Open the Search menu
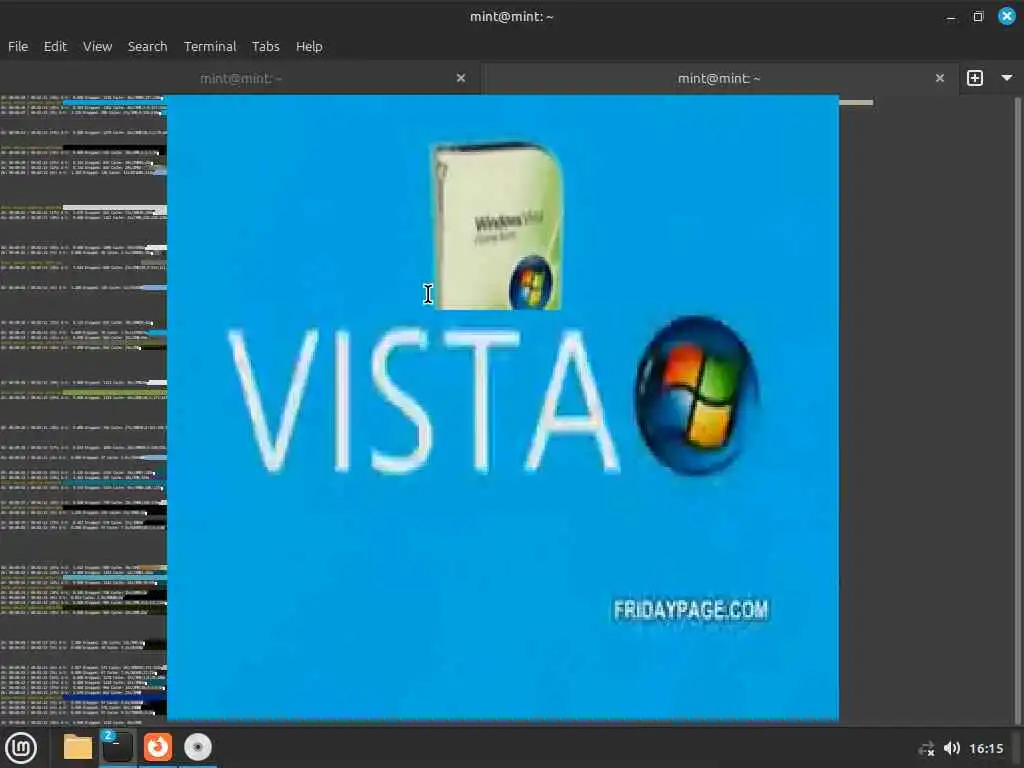This screenshot has width=1024, height=768. [x=147, y=46]
